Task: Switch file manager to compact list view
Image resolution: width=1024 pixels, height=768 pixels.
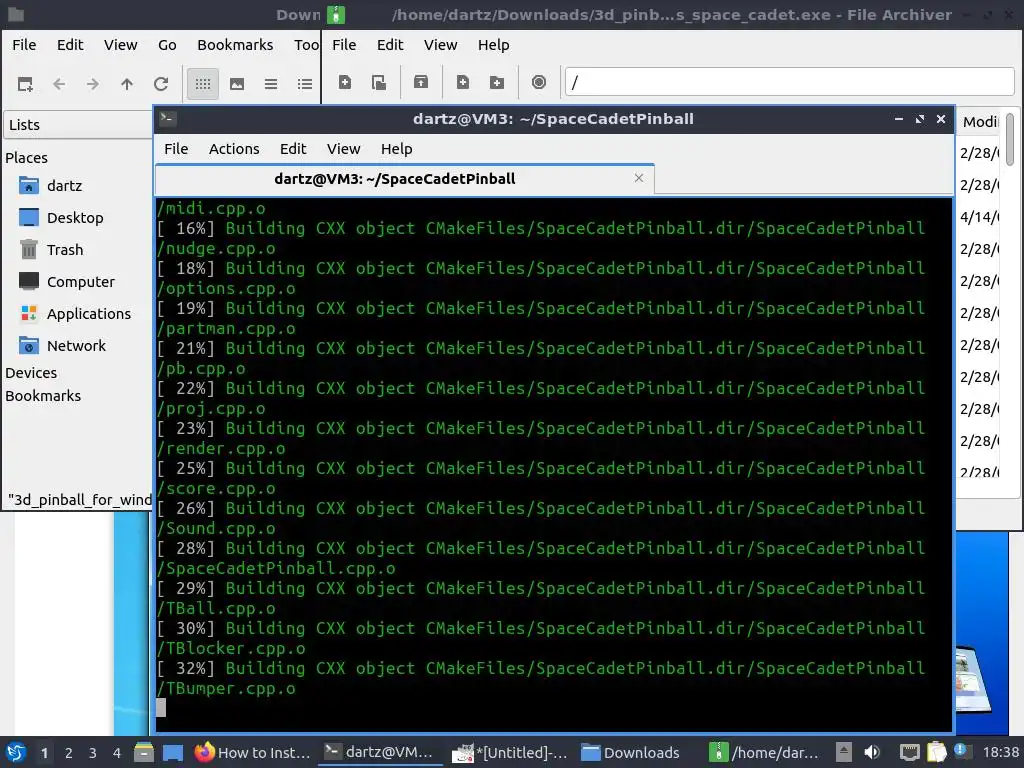Action: [270, 84]
